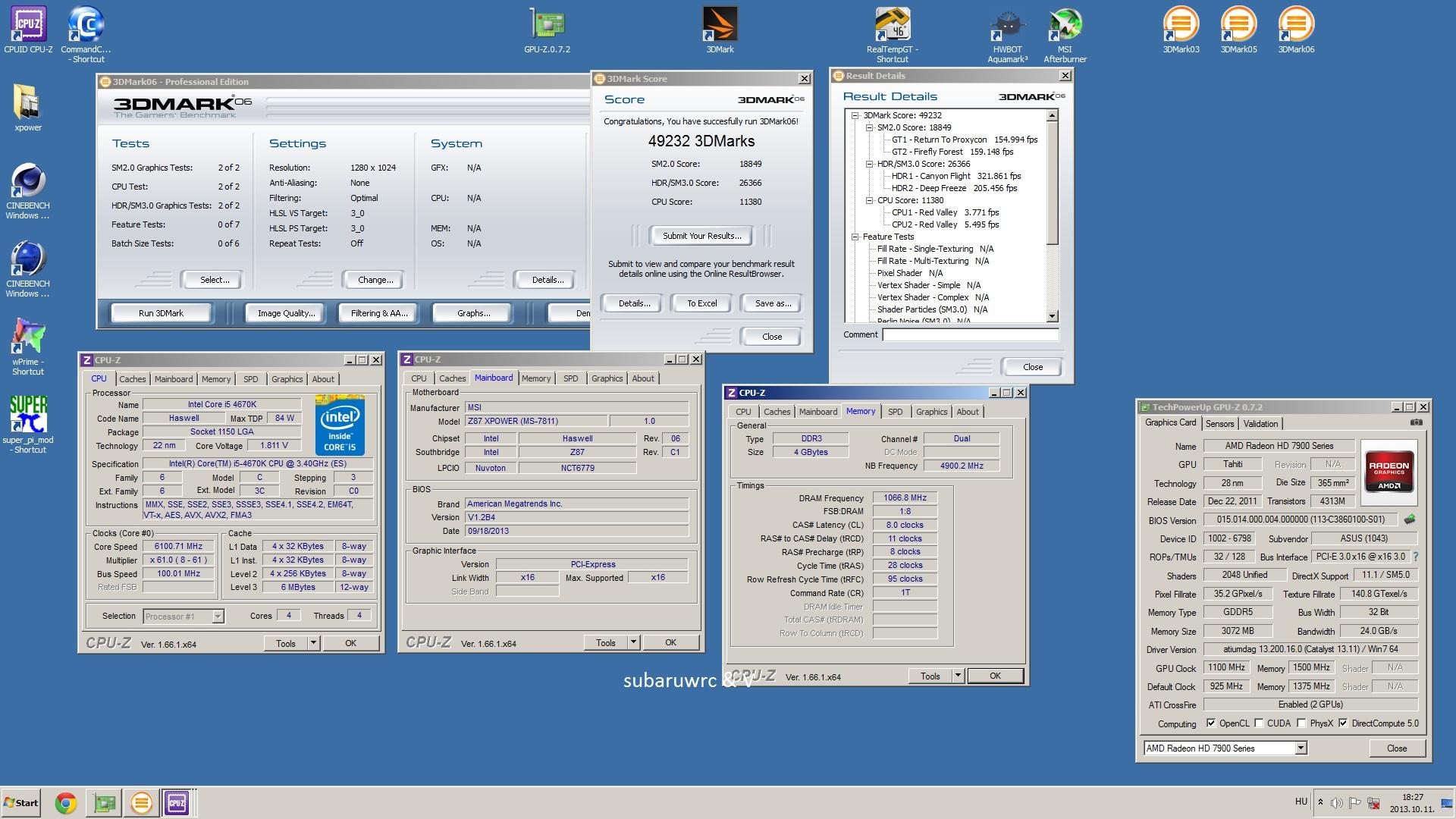Click the Filtering & AA... button
Viewport: 1456px width, 819px height.
(x=379, y=313)
